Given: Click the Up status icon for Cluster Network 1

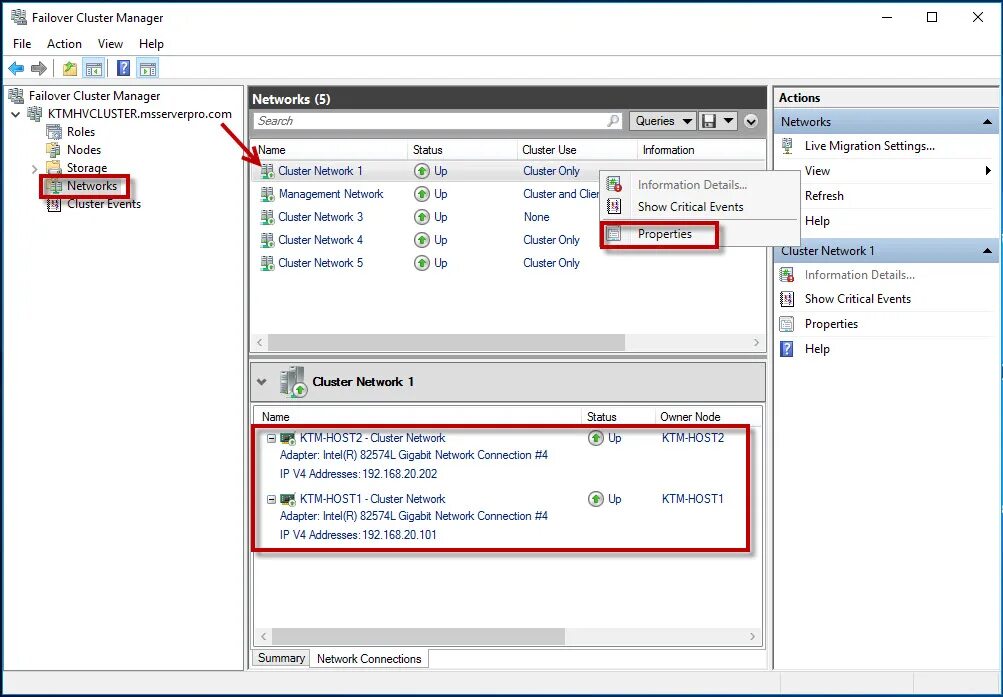Looking at the screenshot, I should pos(422,171).
